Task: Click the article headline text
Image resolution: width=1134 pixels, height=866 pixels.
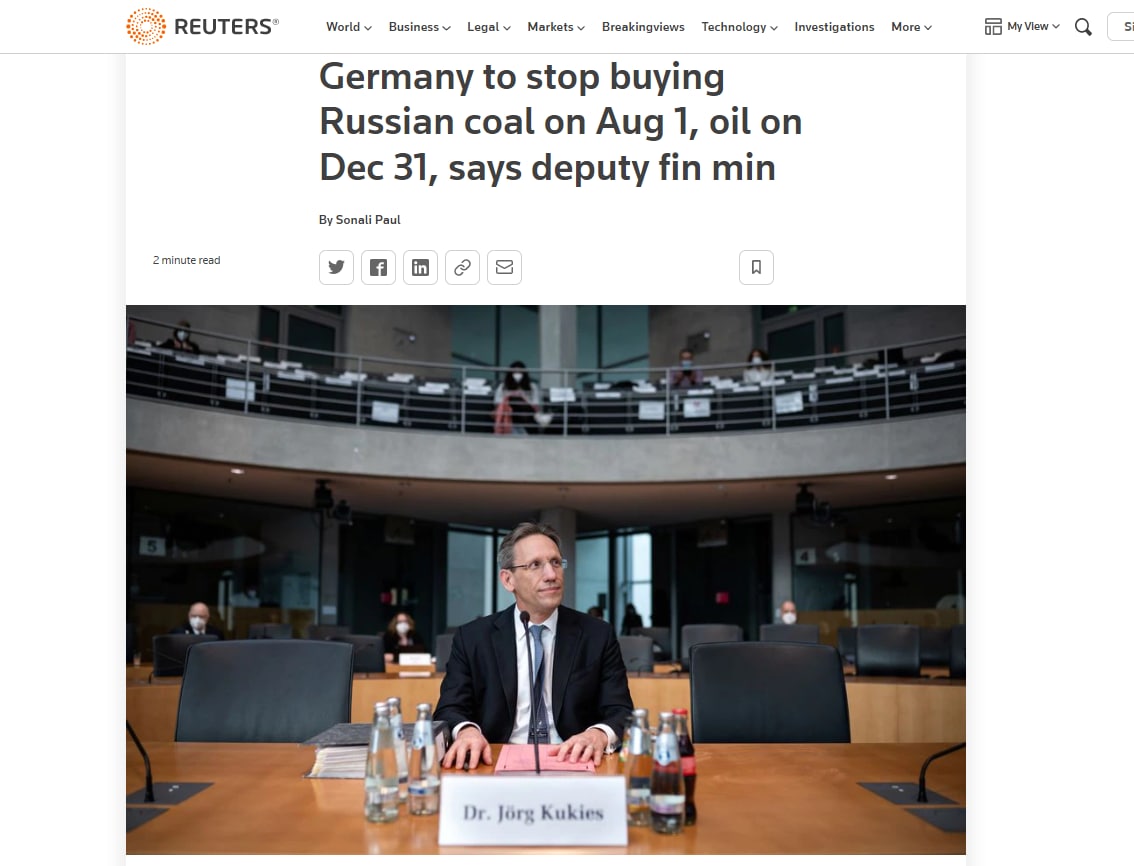Action: [x=560, y=122]
